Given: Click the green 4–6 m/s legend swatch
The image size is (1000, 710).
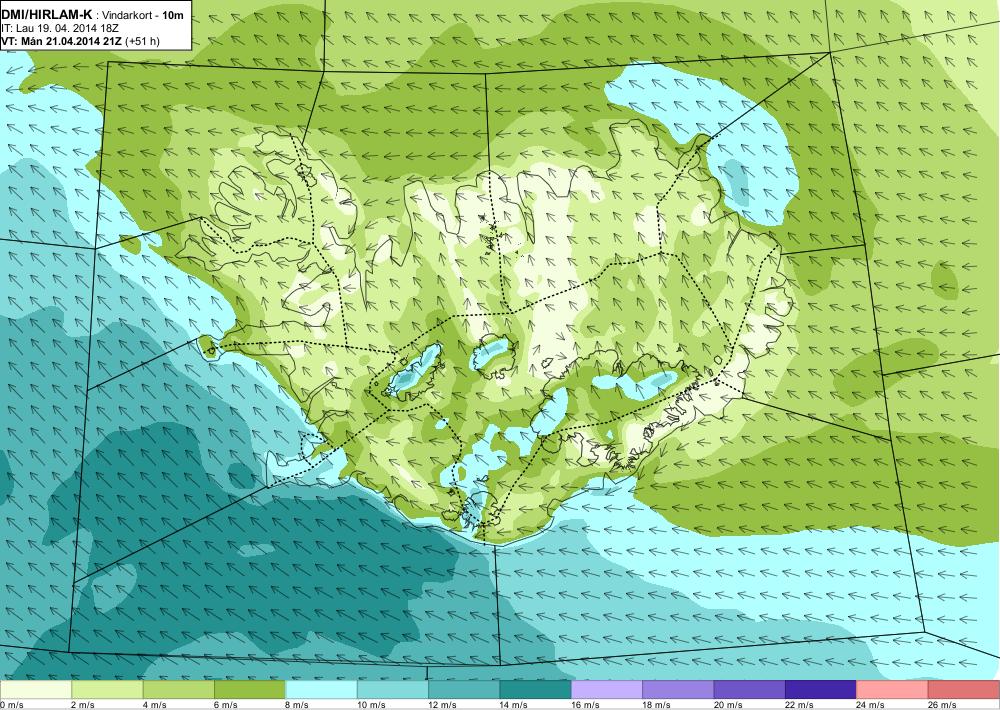Looking at the screenshot, I should pyautogui.click(x=179, y=690).
